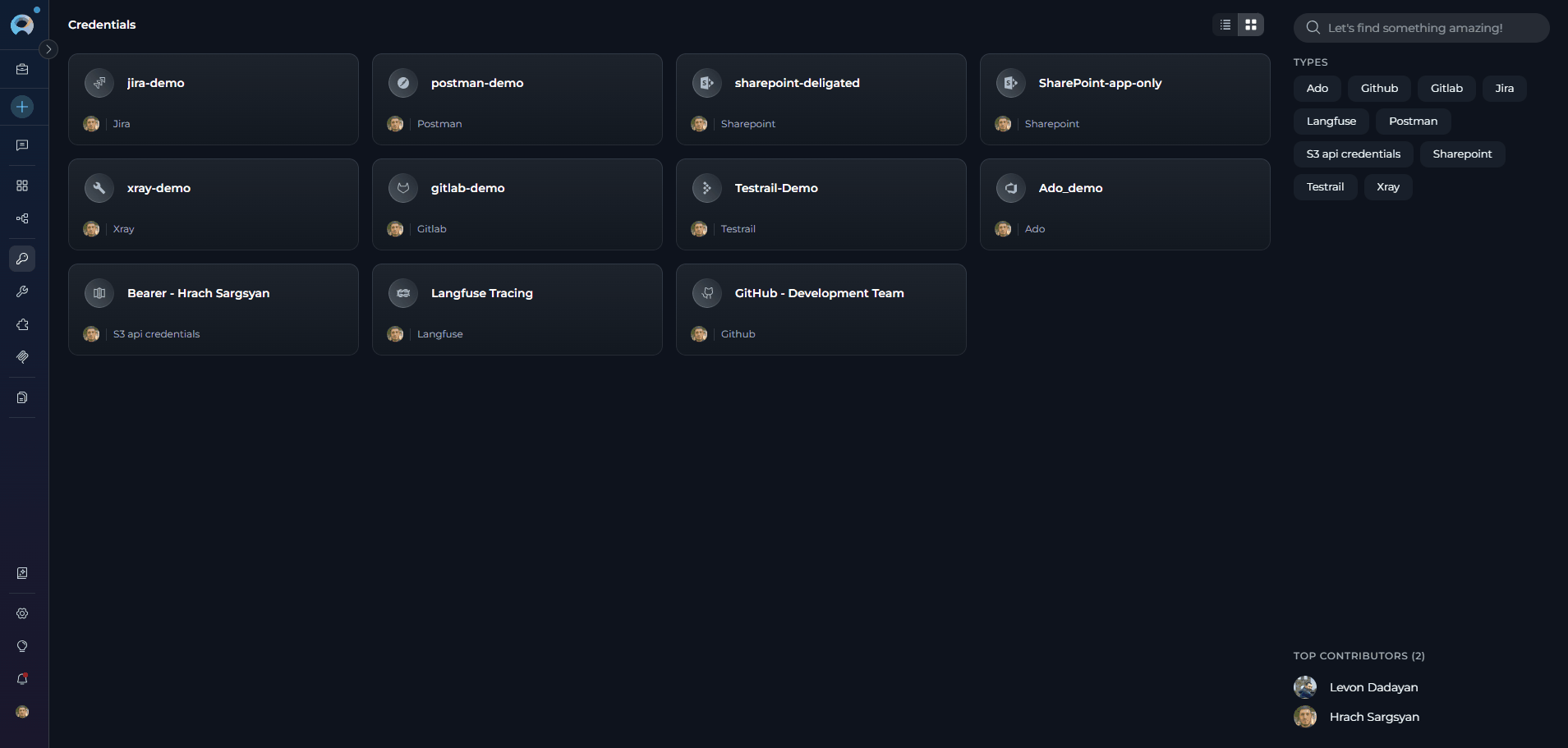Open the user avatar at sidebar bottom
Screen dimensions: 1568x748
[22, 712]
